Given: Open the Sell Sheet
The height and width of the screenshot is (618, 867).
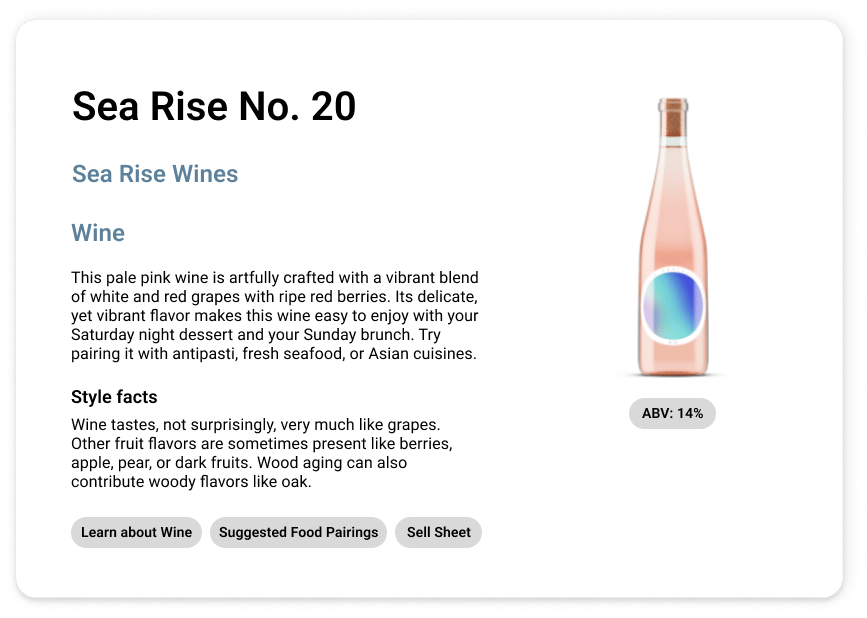Looking at the screenshot, I should tap(438, 532).
